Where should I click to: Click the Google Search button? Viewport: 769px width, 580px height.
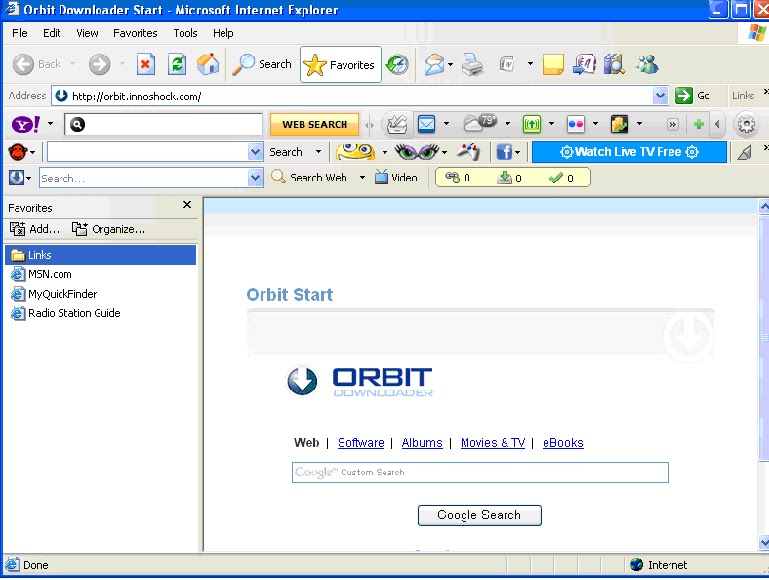point(480,515)
